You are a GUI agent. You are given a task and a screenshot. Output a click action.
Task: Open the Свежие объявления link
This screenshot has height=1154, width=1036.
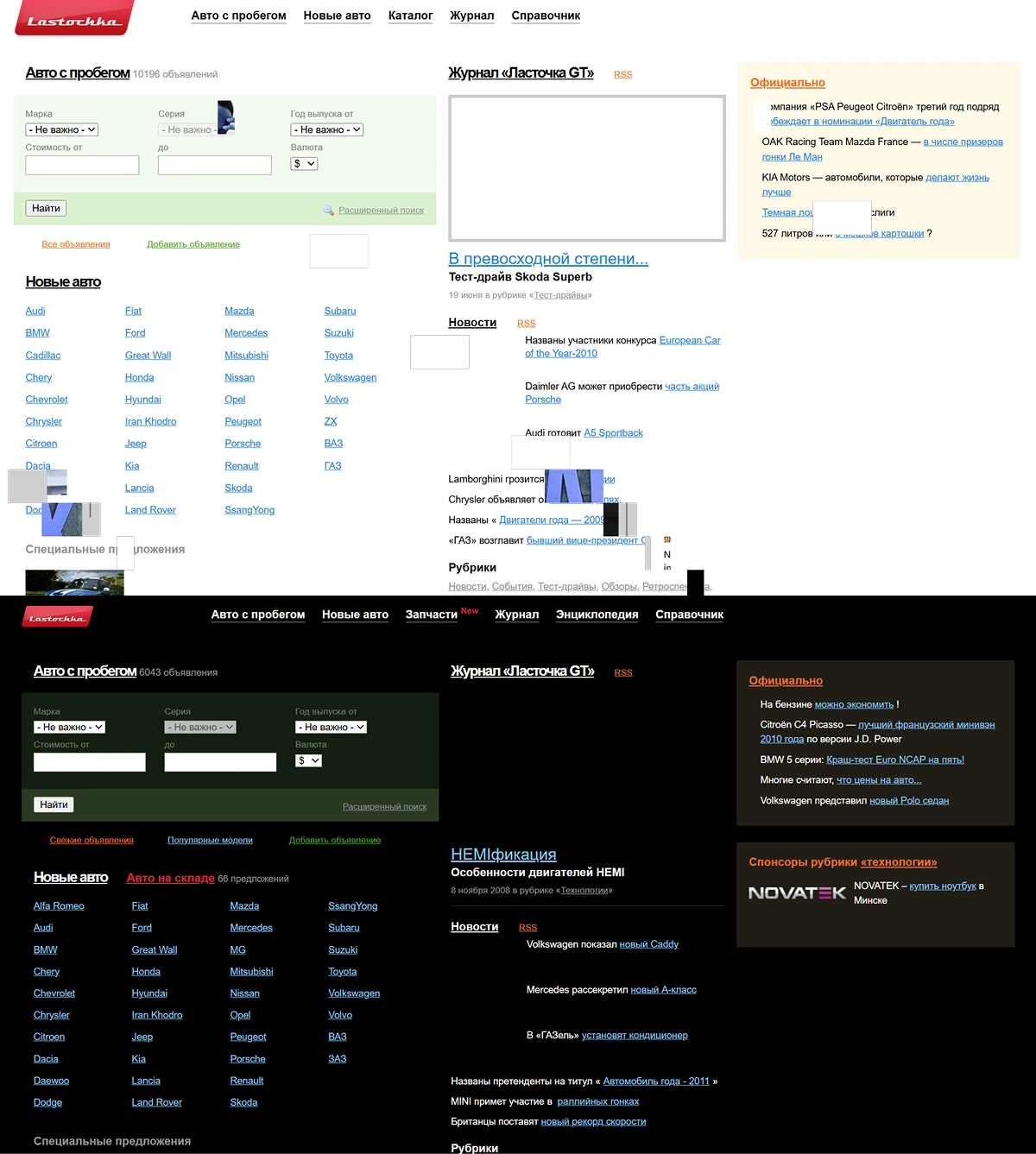coord(92,840)
